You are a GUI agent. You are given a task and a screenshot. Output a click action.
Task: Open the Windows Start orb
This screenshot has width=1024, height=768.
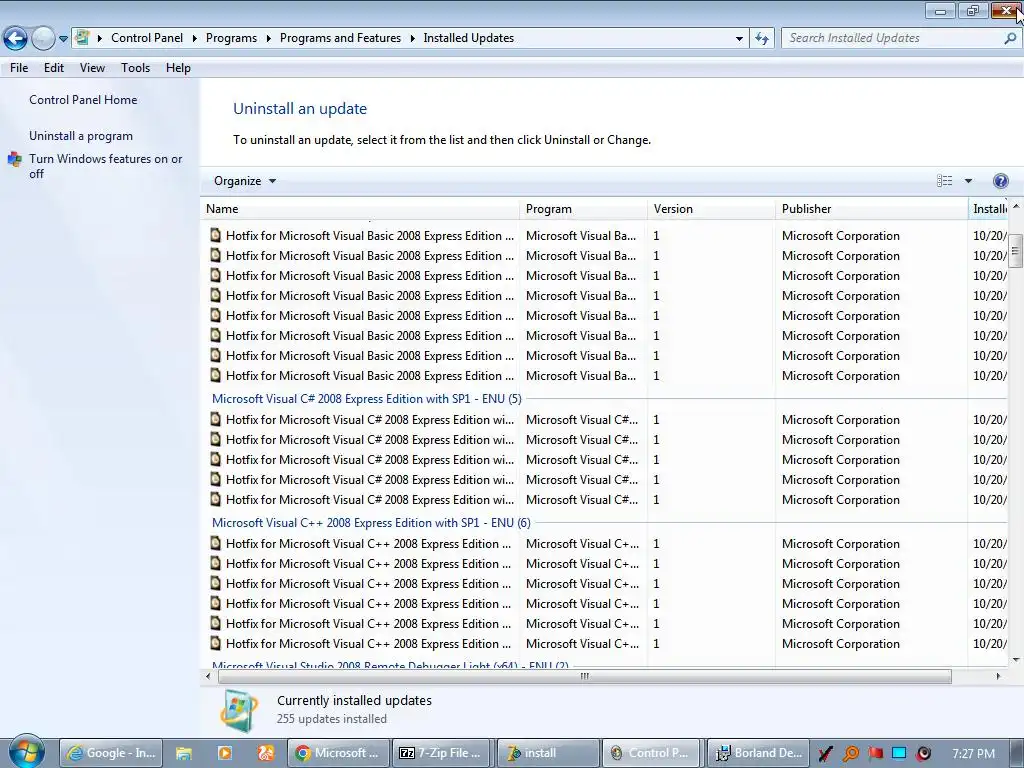tap(26, 753)
